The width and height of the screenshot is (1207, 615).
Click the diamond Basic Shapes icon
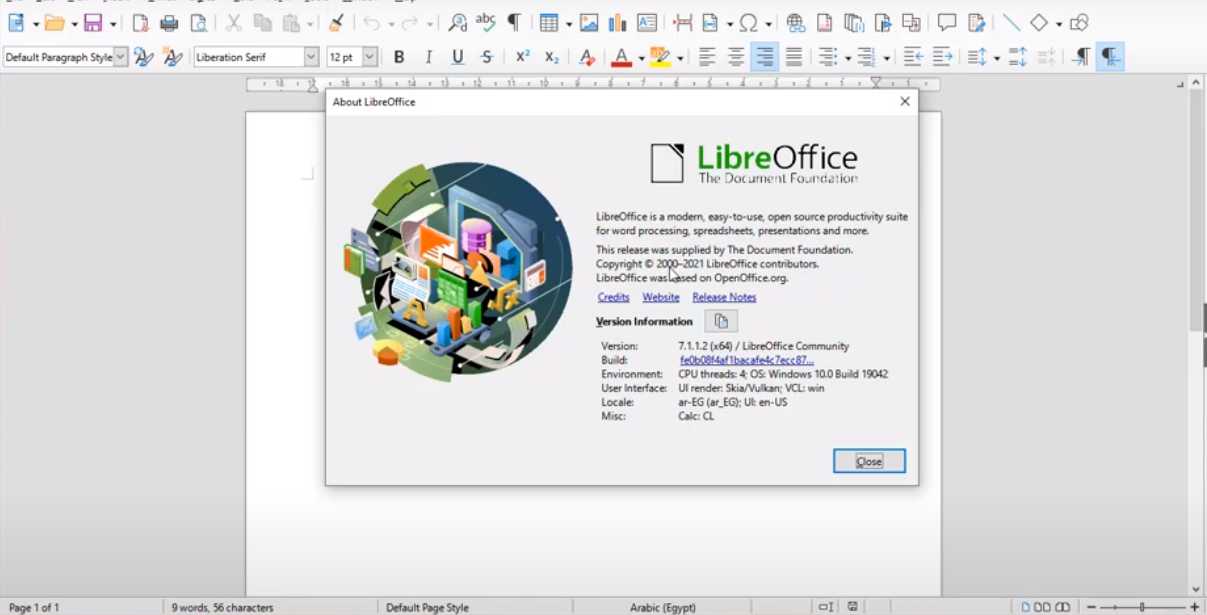pos(1039,22)
